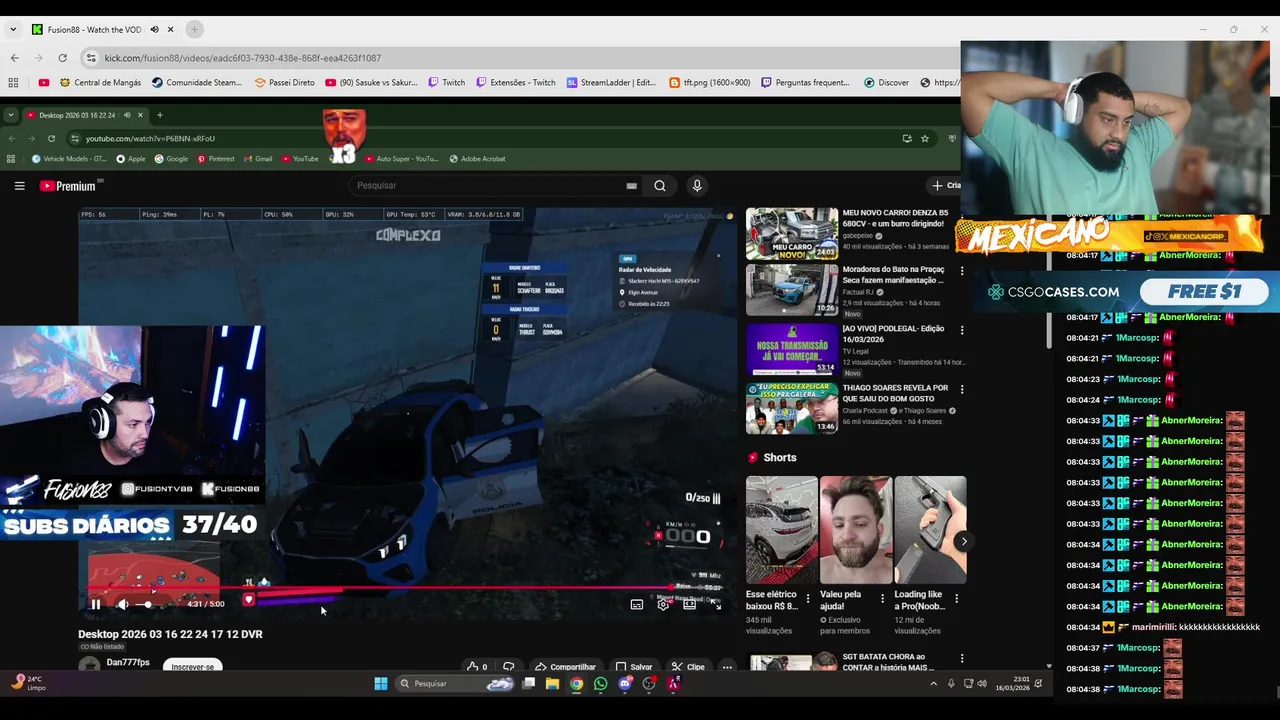Open Passei Direto bookmark
This screenshot has width=1280, height=720.
[284, 83]
